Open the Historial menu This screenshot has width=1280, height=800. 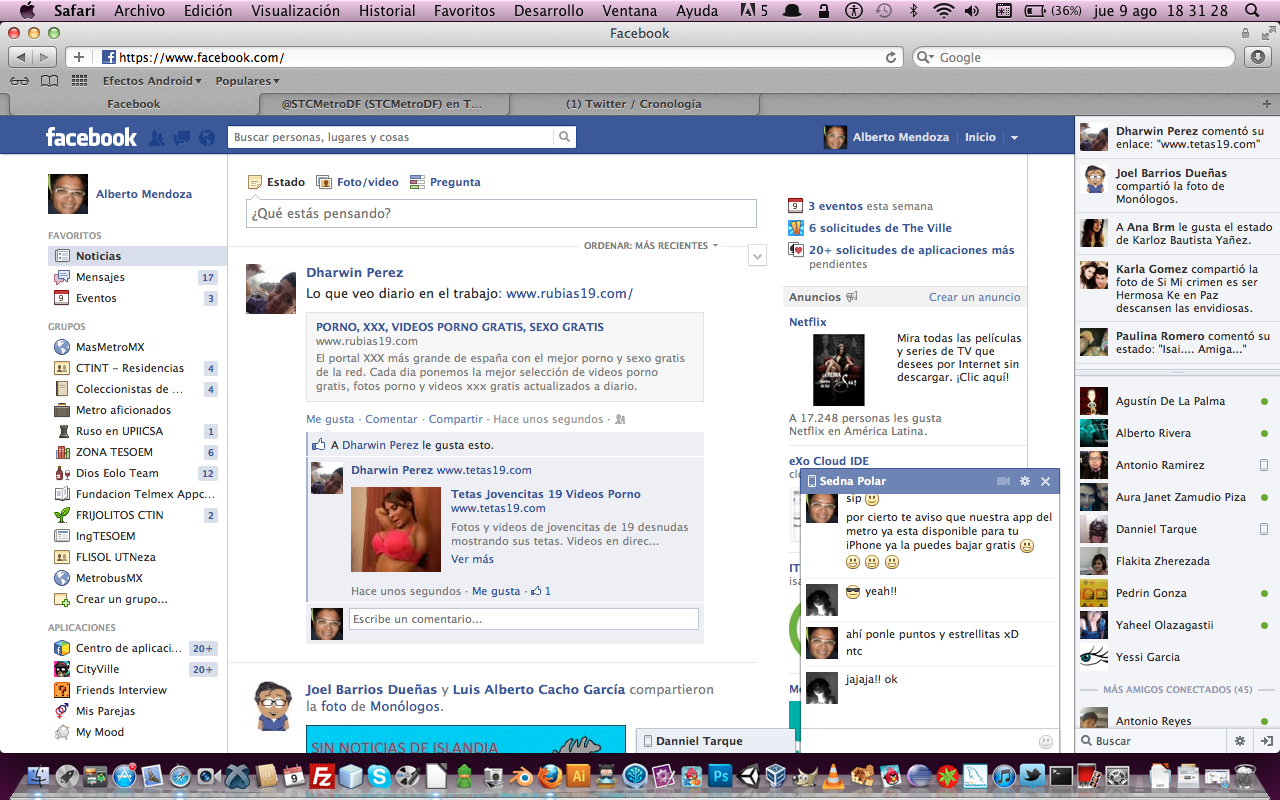click(387, 11)
